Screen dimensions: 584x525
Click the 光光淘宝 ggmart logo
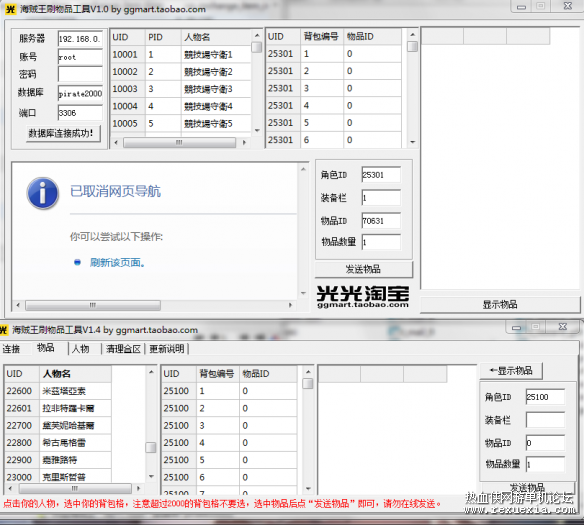[x=363, y=297]
